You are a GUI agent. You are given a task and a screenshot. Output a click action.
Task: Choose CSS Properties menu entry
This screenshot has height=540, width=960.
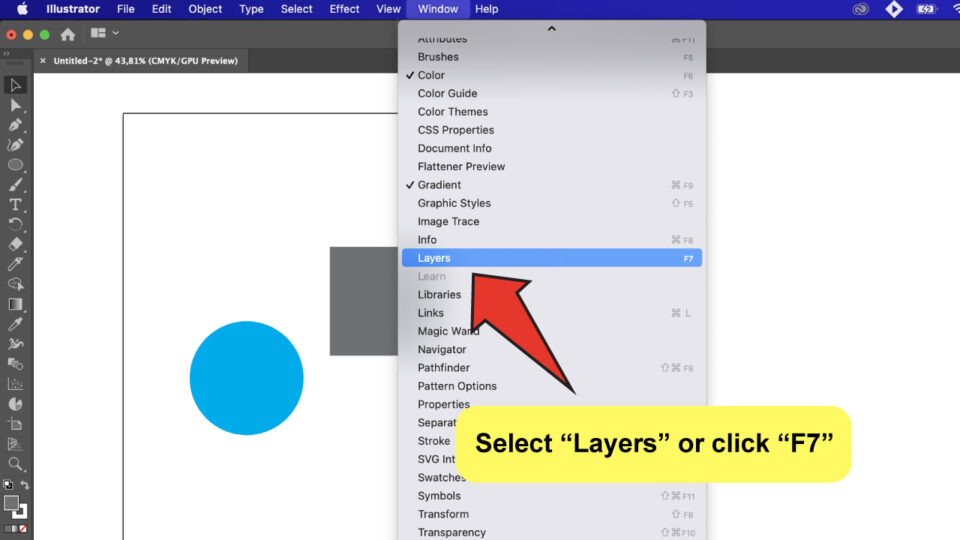(x=552, y=130)
